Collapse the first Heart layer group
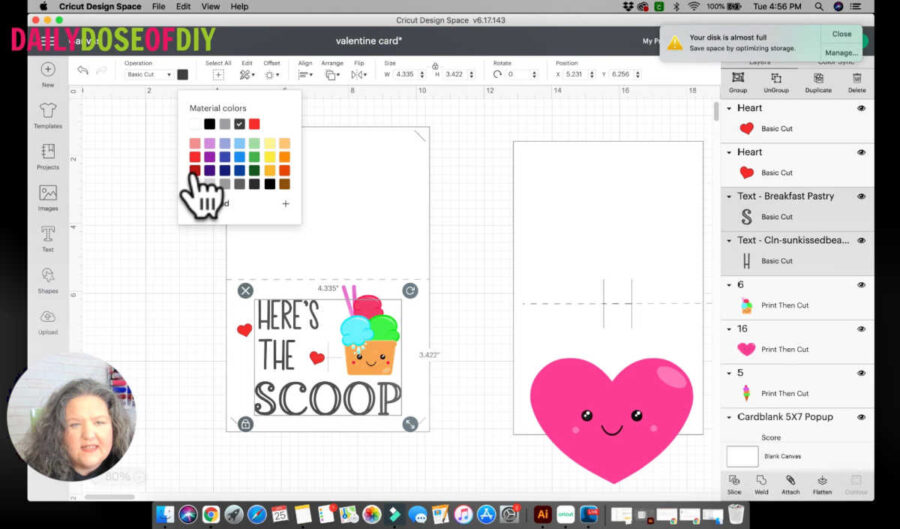The width and height of the screenshot is (900, 529). point(729,108)
